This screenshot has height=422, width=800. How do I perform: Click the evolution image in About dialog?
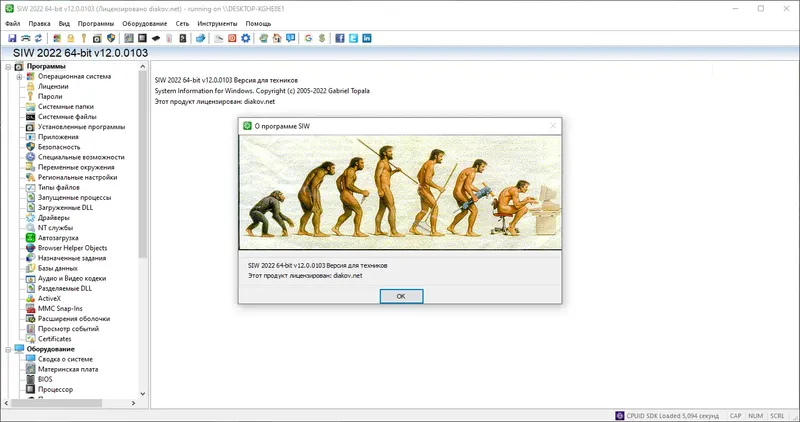(x=400, y=192)
